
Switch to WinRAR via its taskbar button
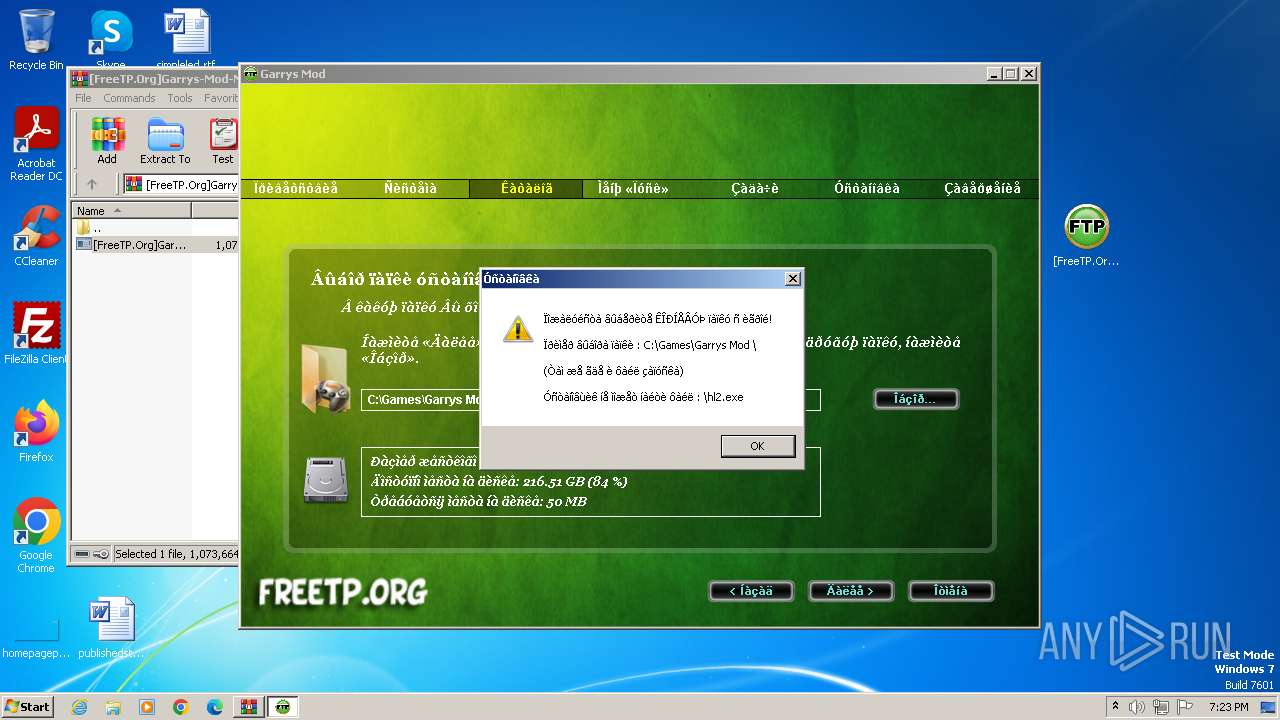click(x=248, y=707)
